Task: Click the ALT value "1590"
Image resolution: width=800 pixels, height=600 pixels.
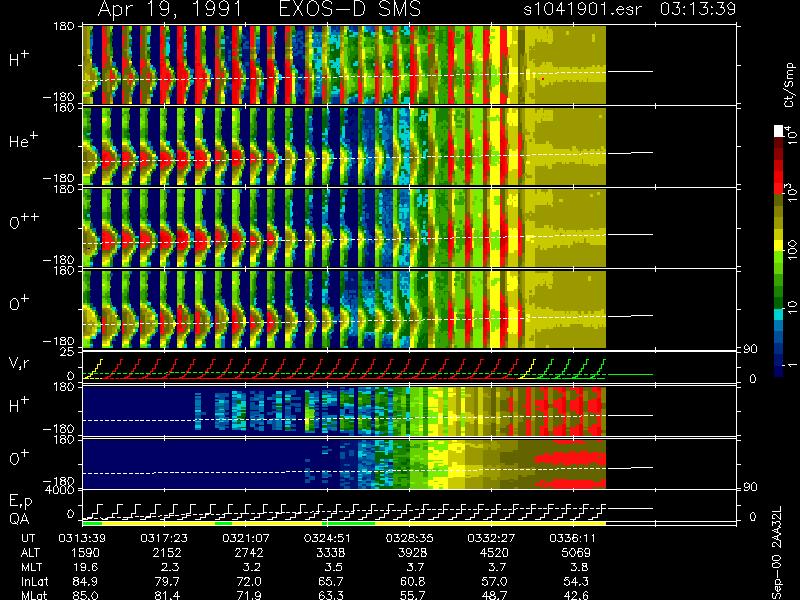Action: 85,553
